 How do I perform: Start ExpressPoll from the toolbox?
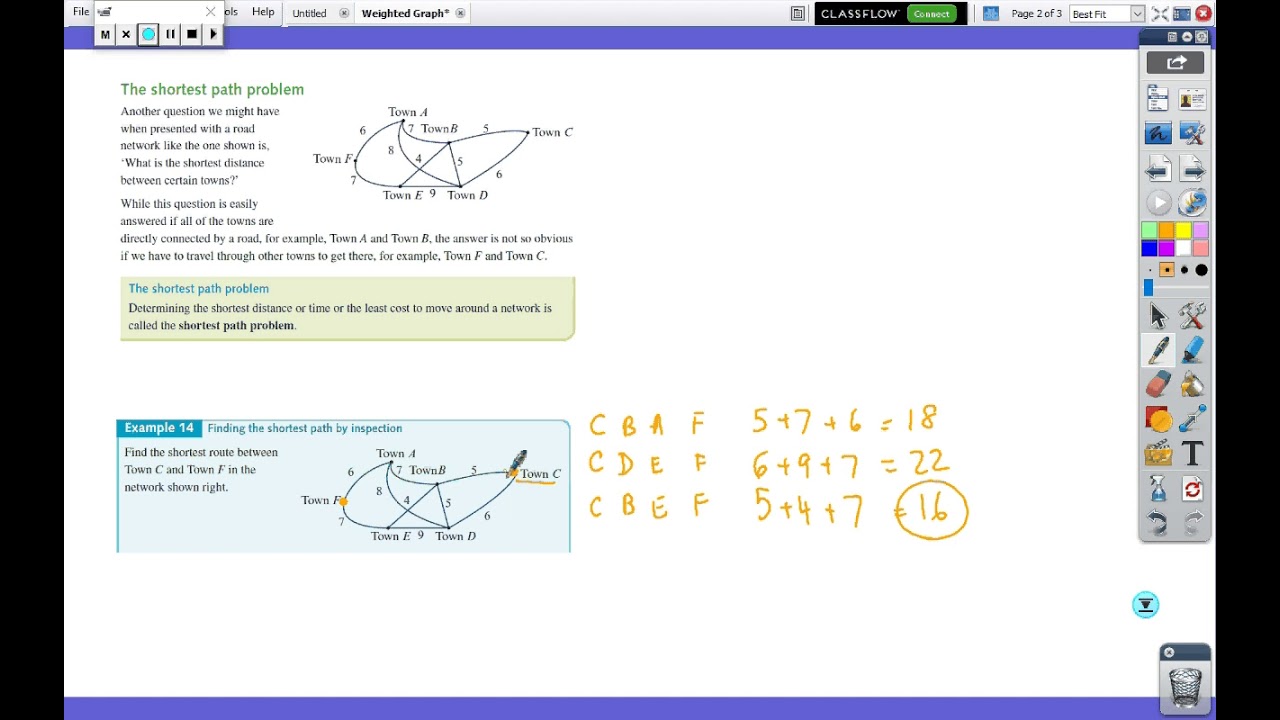pyautogui.click(x=1192, y=202)
